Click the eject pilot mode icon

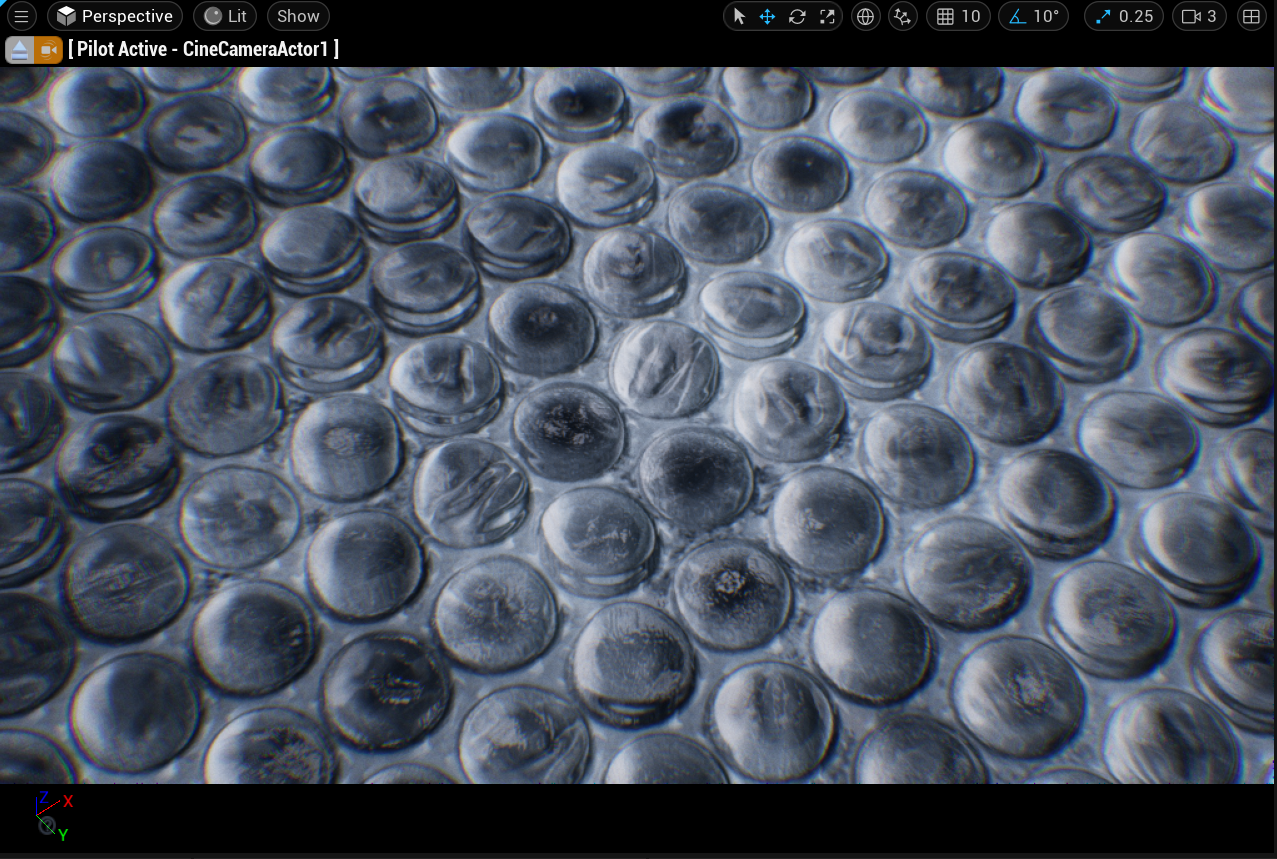tap(20, 49)
